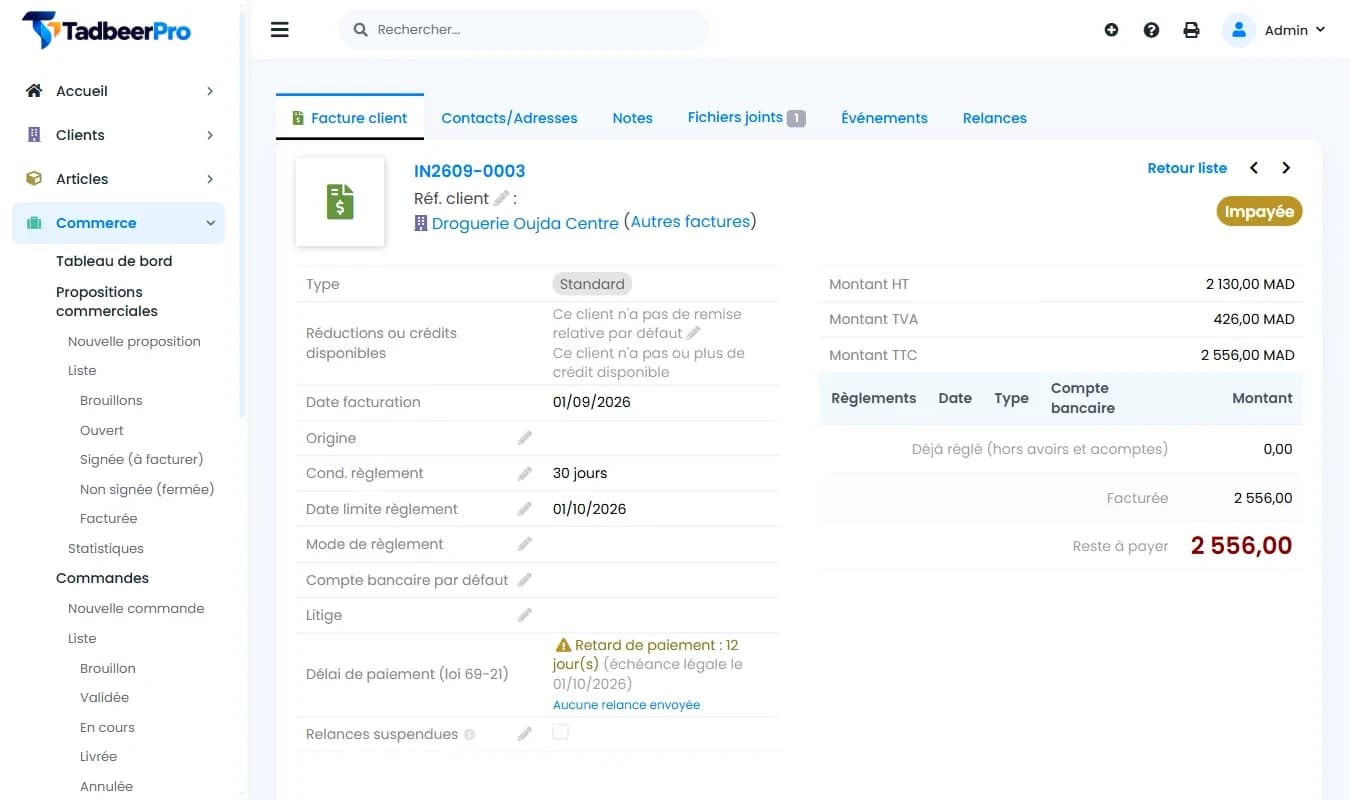Open Nouvelle proposition in sidebar
The height and width of the screenshot is (800, 1350).
134,341
